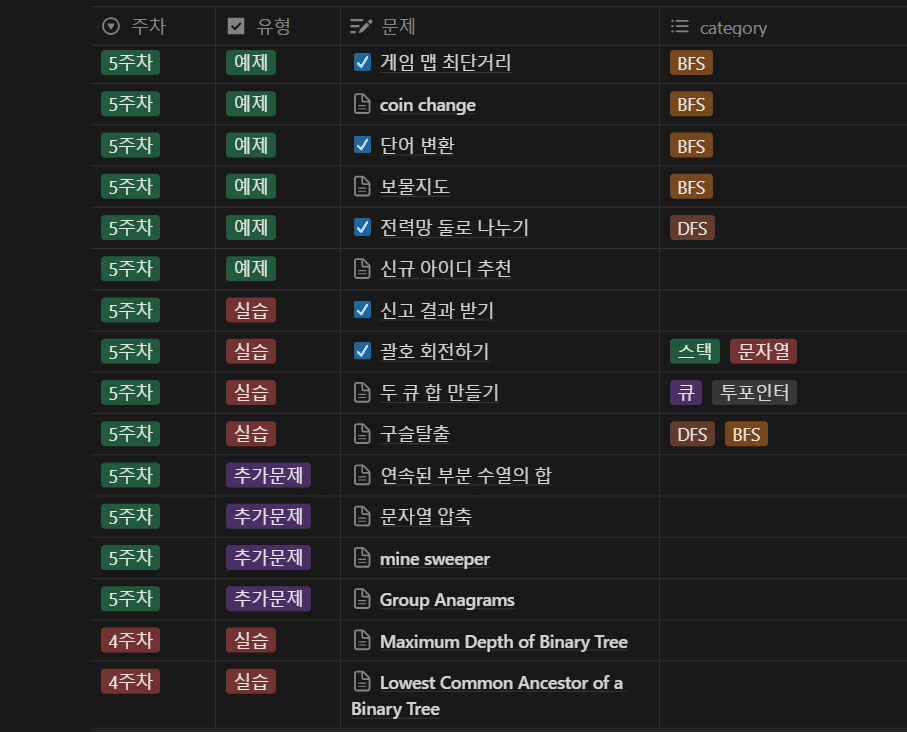The image size is (907, 732).
Task: Open the 구슬탈출 page
Action: pyautogui.click(x=414, y=433)
